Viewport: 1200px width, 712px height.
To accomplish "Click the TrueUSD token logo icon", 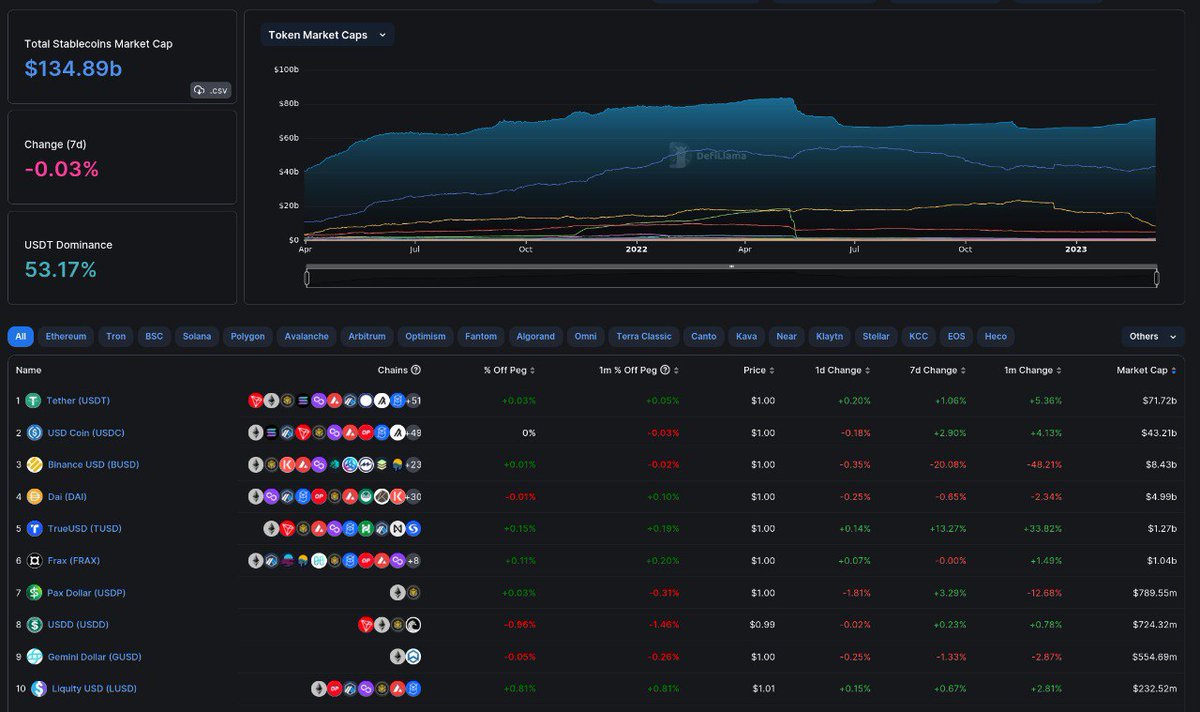I will (35, 529).
